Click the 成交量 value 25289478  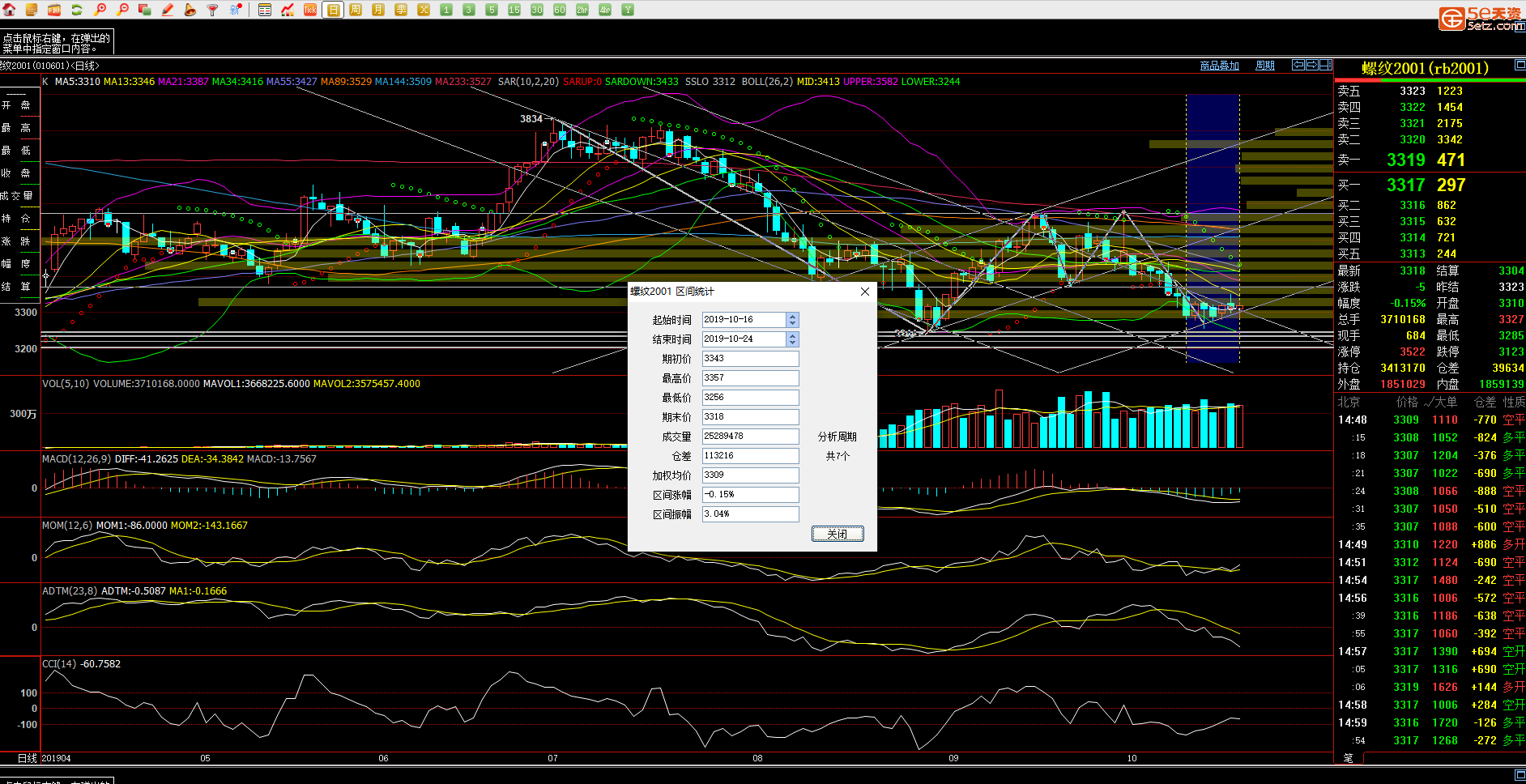point(750,437)
